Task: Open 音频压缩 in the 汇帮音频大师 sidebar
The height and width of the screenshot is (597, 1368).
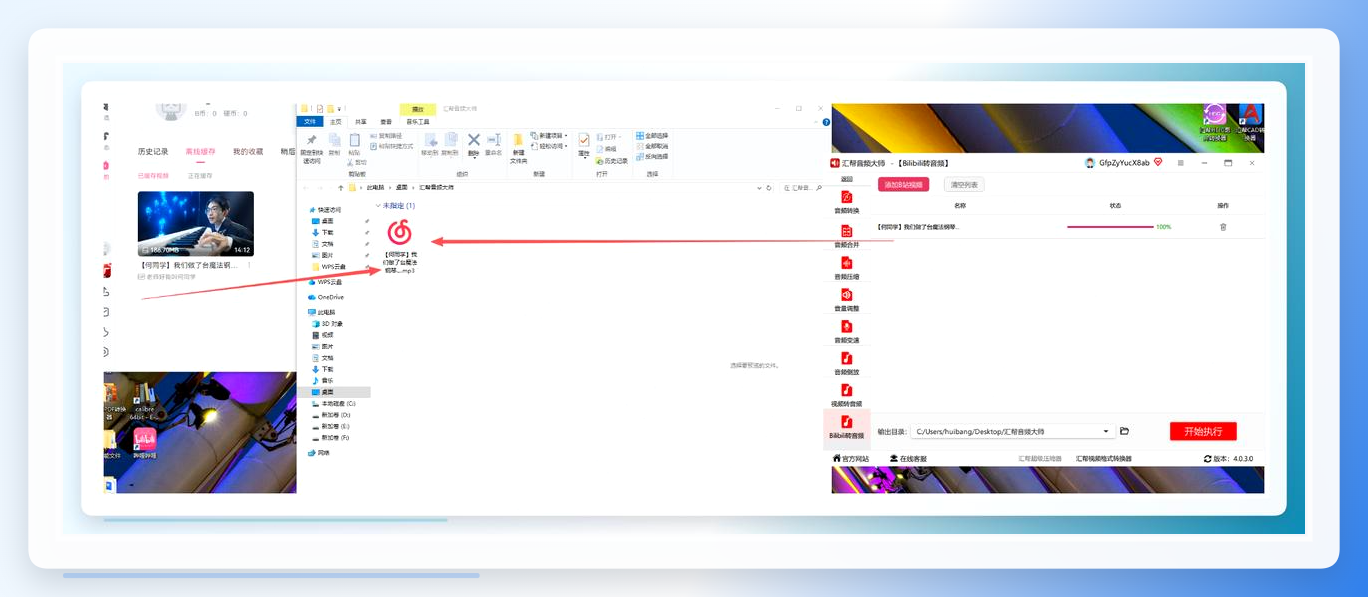Action: pyautogui.click(x=847, y=266)
